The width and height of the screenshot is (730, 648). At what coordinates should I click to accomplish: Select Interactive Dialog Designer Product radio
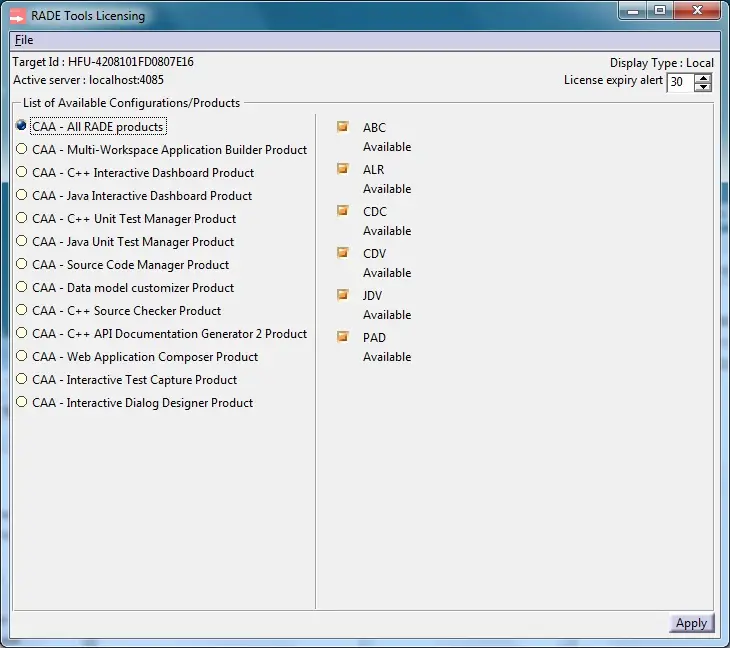(21, 402)
